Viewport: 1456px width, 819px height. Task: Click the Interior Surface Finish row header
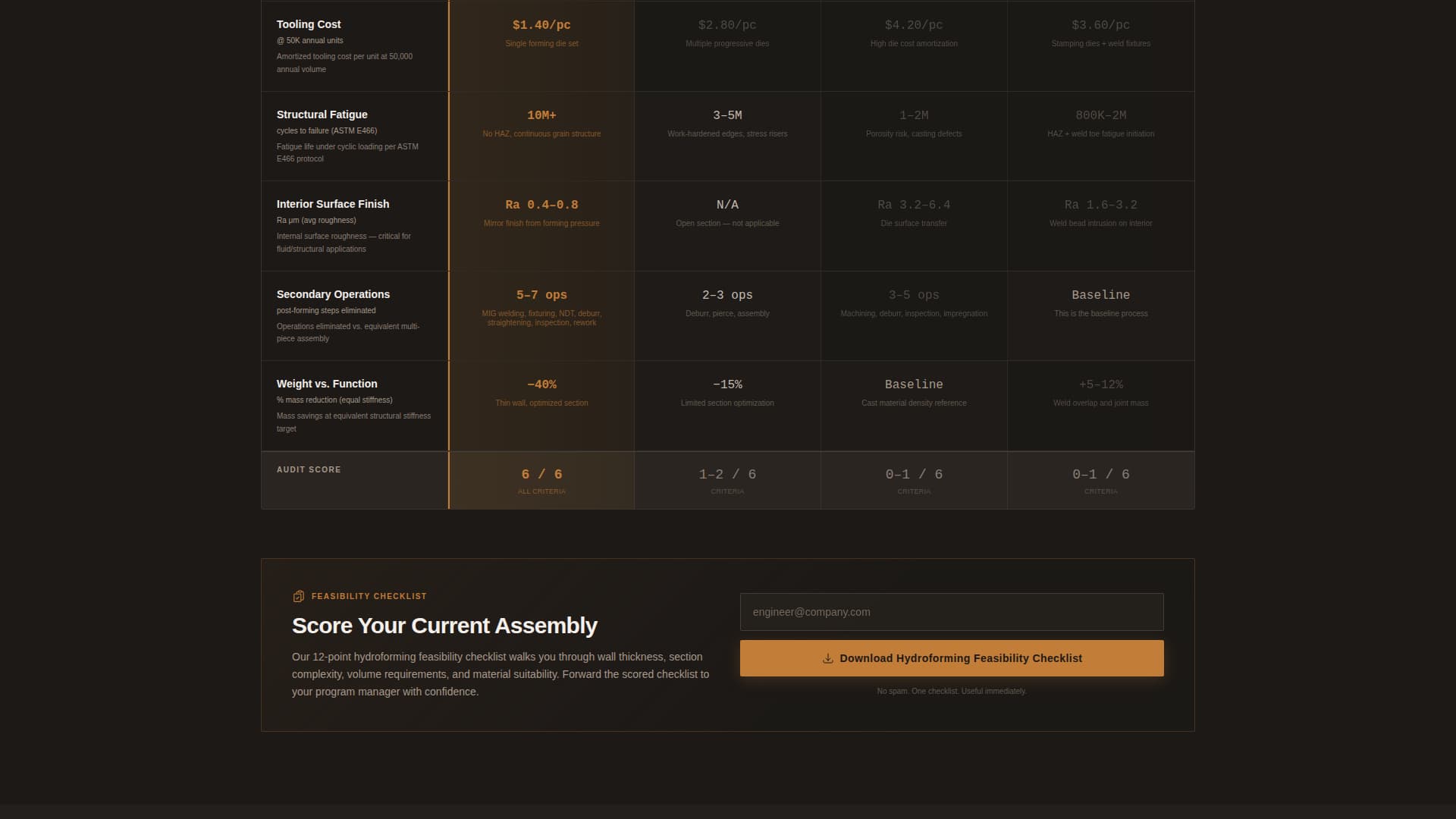(x=332, y=204)
